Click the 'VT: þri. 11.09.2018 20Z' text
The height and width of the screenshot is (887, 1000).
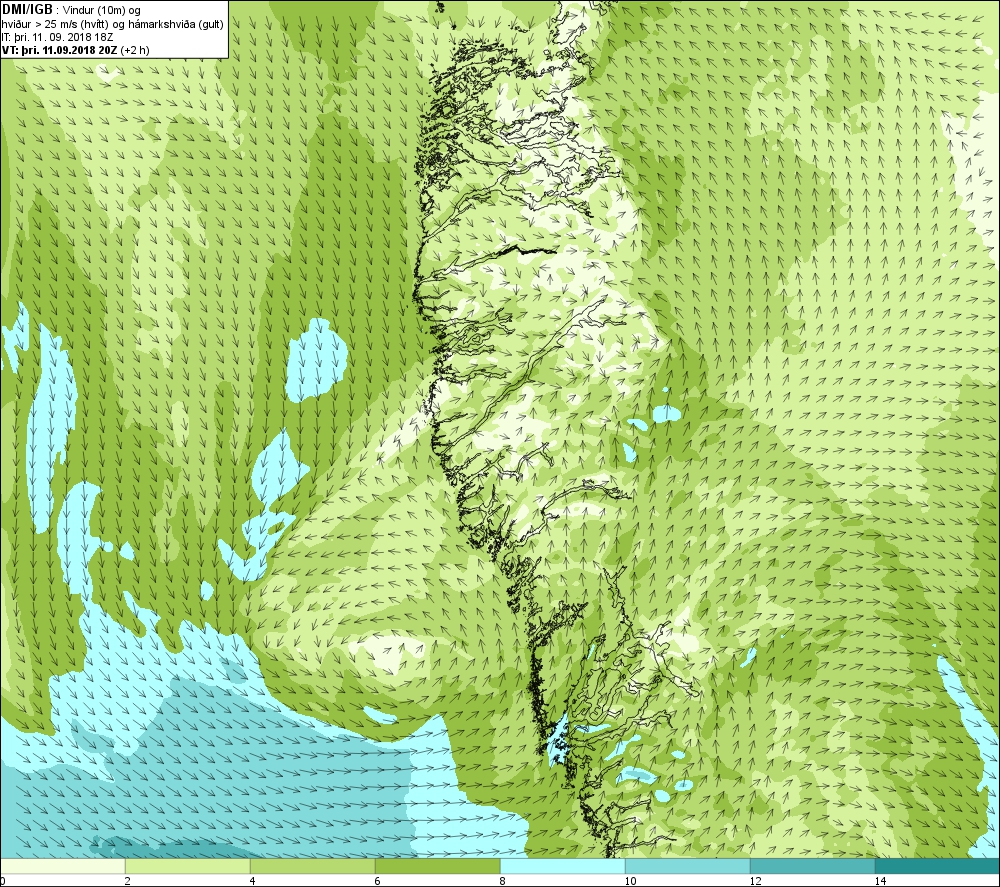tap(59, 50)
